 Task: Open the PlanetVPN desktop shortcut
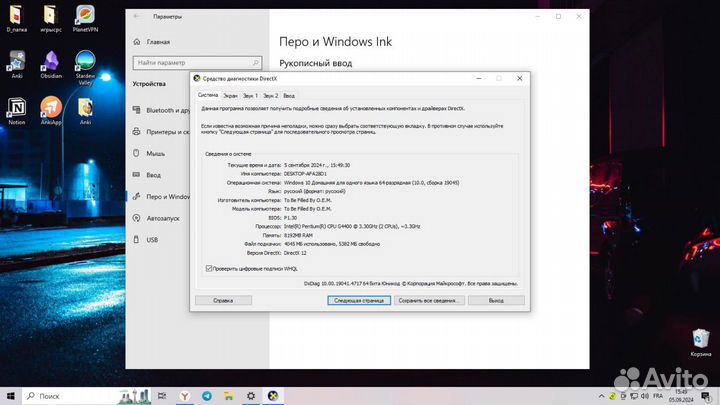pos(86,18)
